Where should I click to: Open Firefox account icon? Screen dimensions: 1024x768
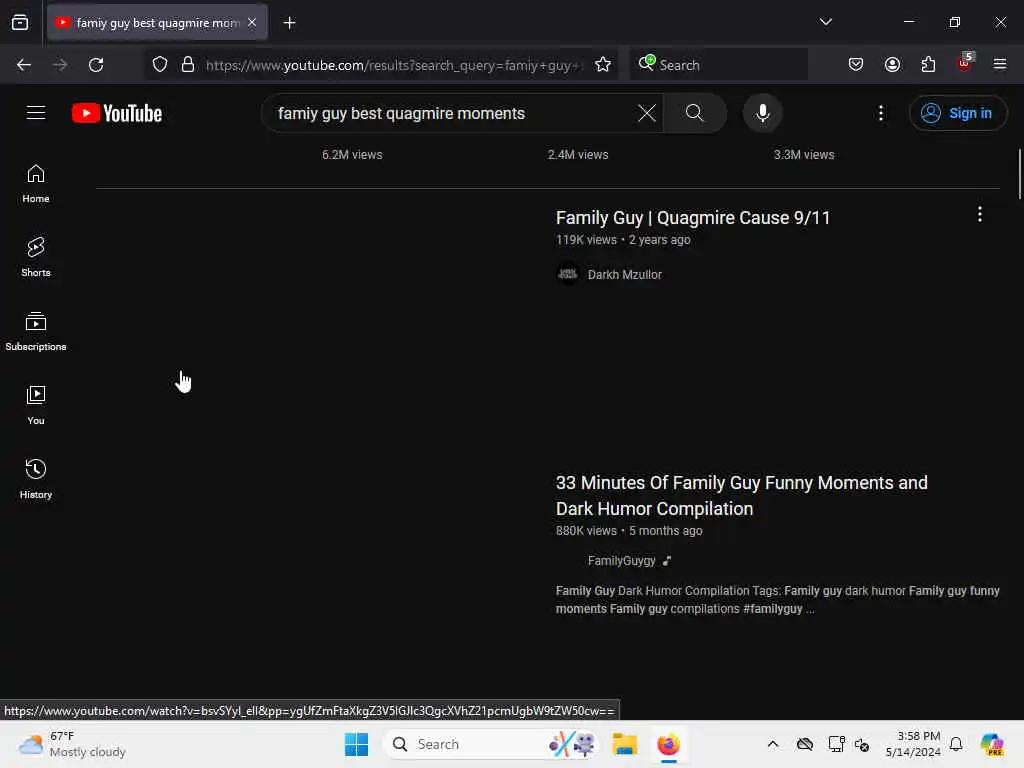click(x=892, y=65)
